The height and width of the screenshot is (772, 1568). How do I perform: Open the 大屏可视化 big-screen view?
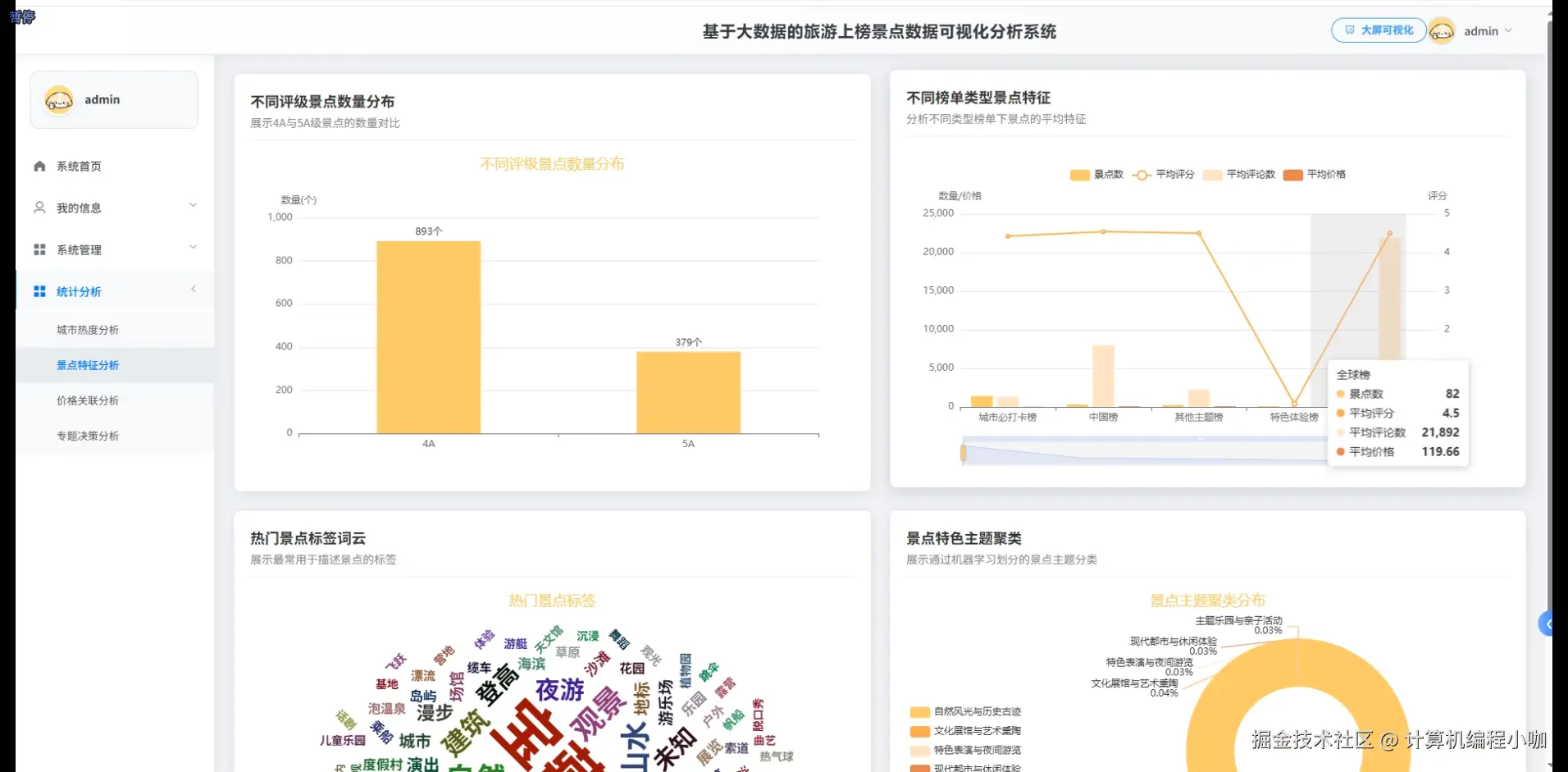point(1379,30)
